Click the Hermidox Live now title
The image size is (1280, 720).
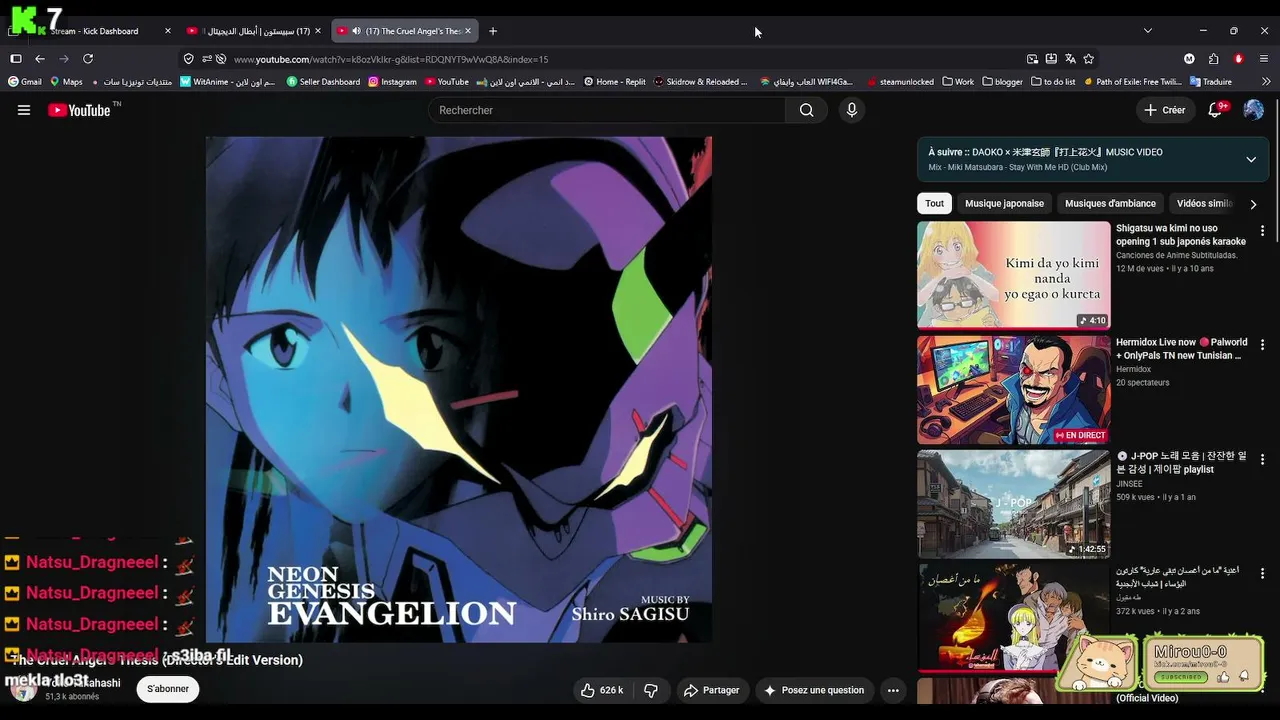point(1181,349)
